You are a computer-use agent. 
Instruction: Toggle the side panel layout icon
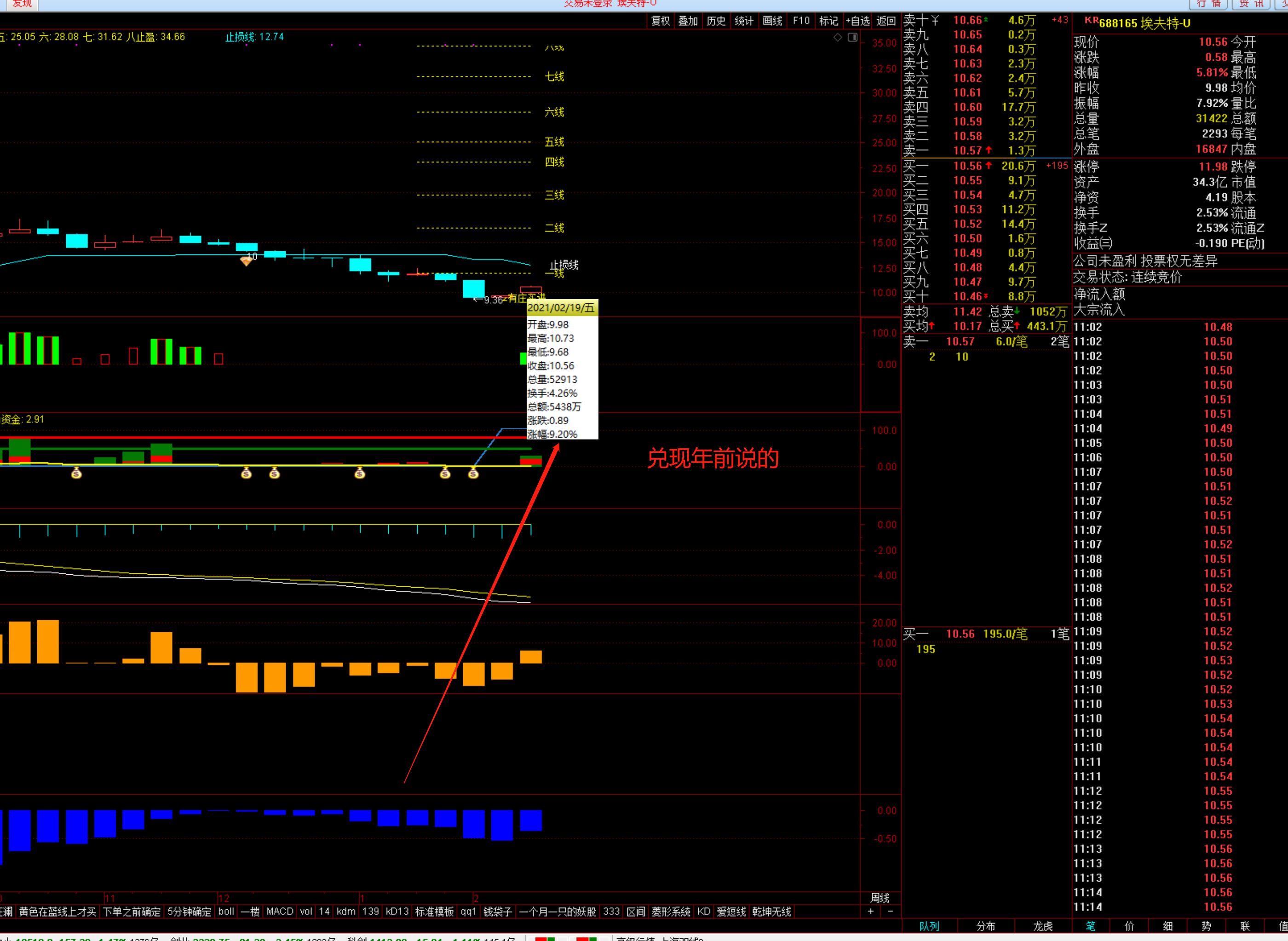coord(852,38)
